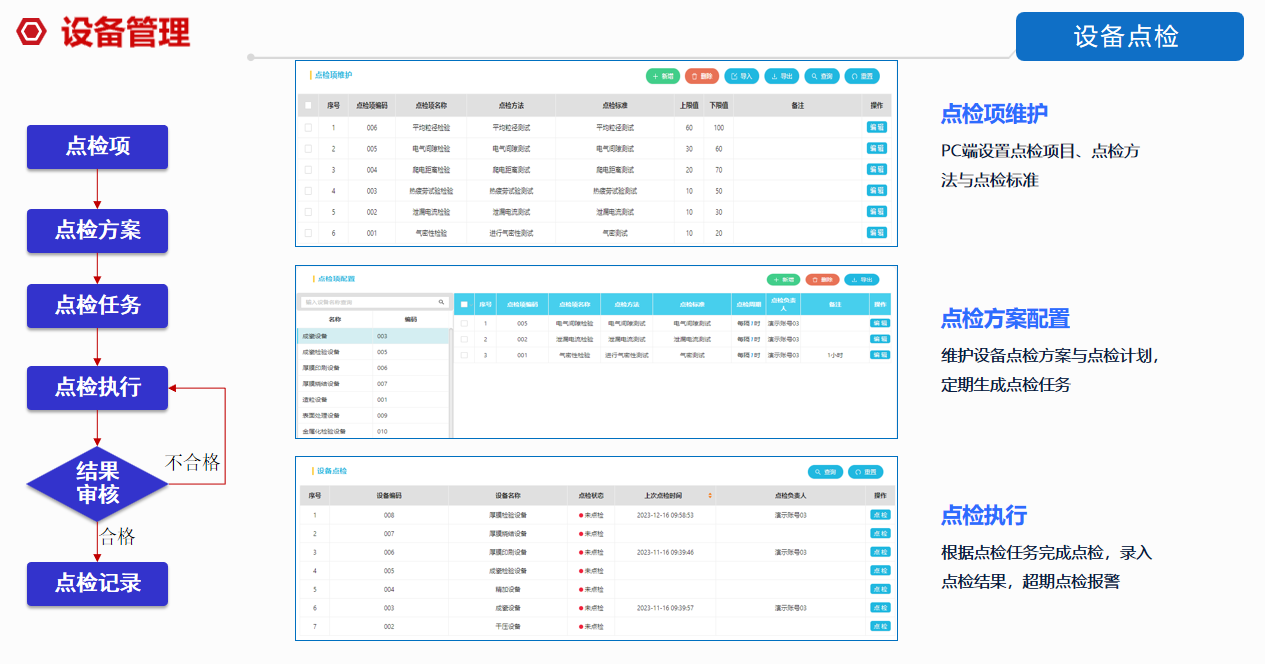Click the device name search input field

click(366, 301)
